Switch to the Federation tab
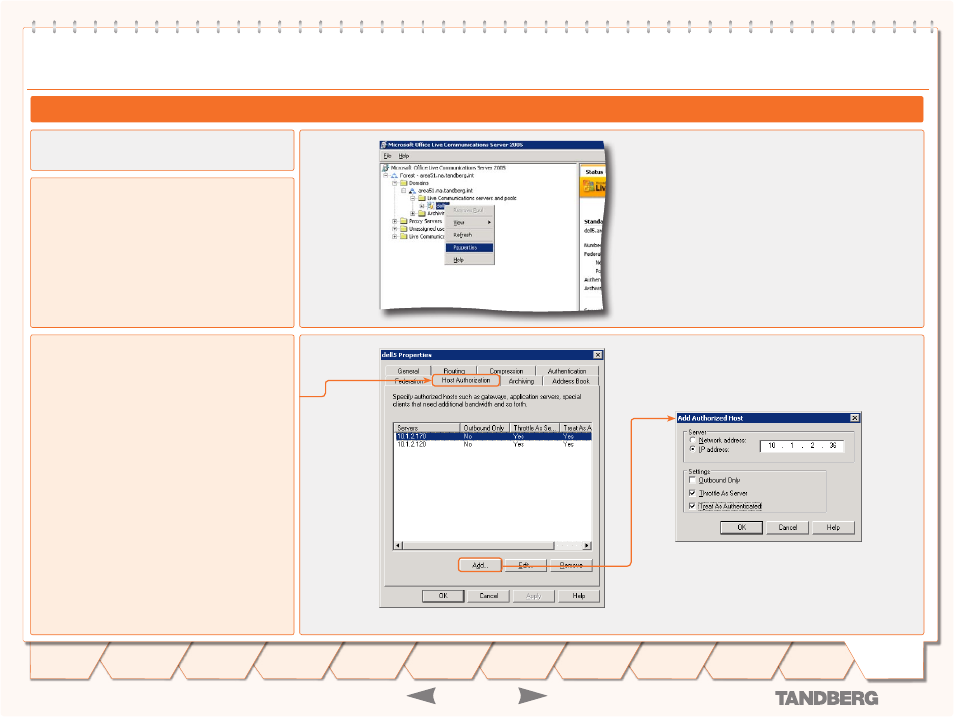 click(x=409, y=381)
